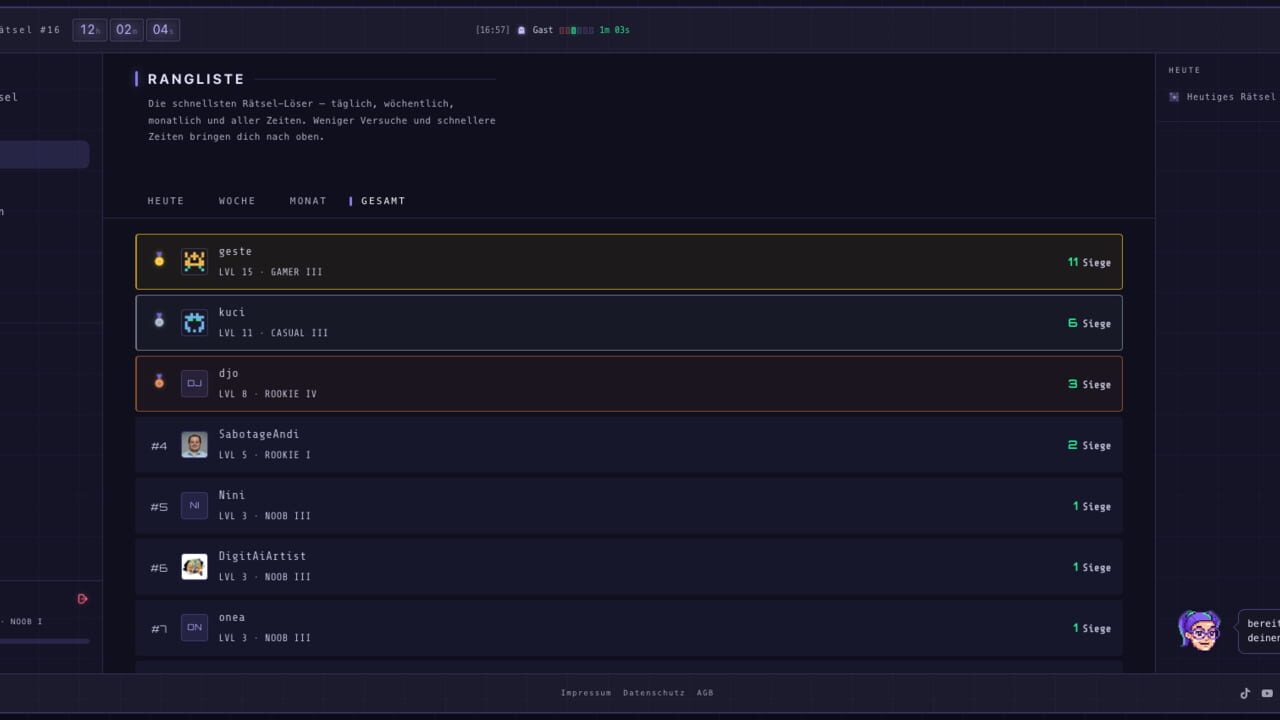Click the red logout icon in sidebar
The image size is (1280, 720).
coord(83,599)
